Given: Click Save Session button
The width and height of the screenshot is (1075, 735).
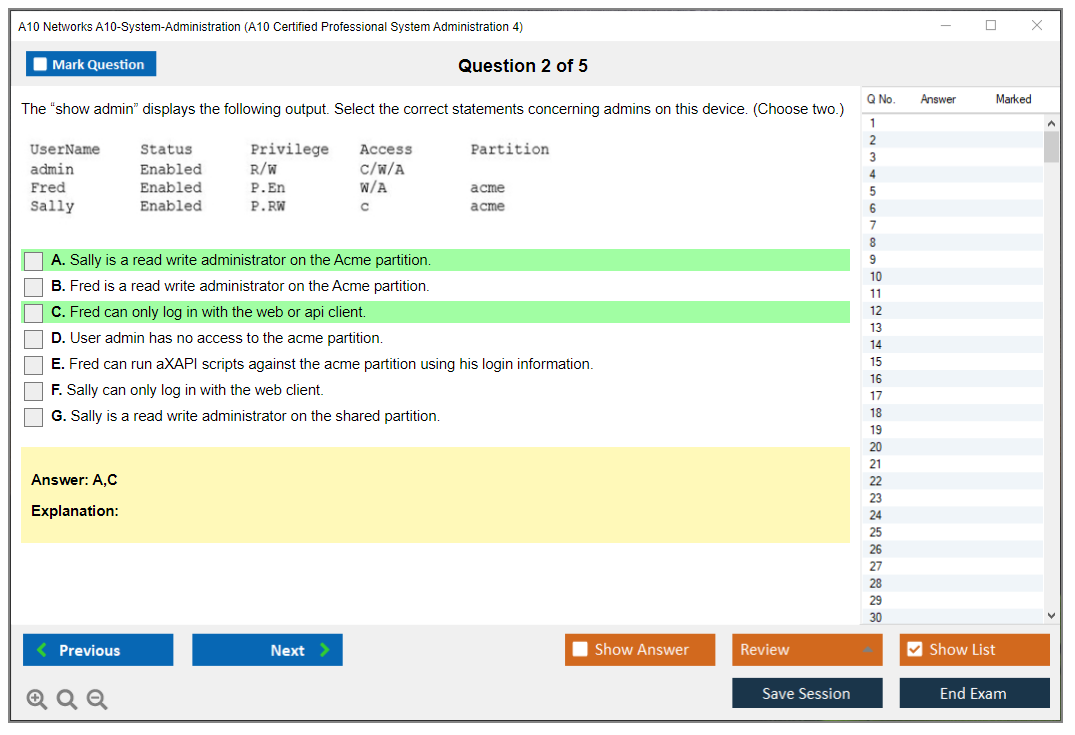Looking at the screenshot, I should point(806,693).
